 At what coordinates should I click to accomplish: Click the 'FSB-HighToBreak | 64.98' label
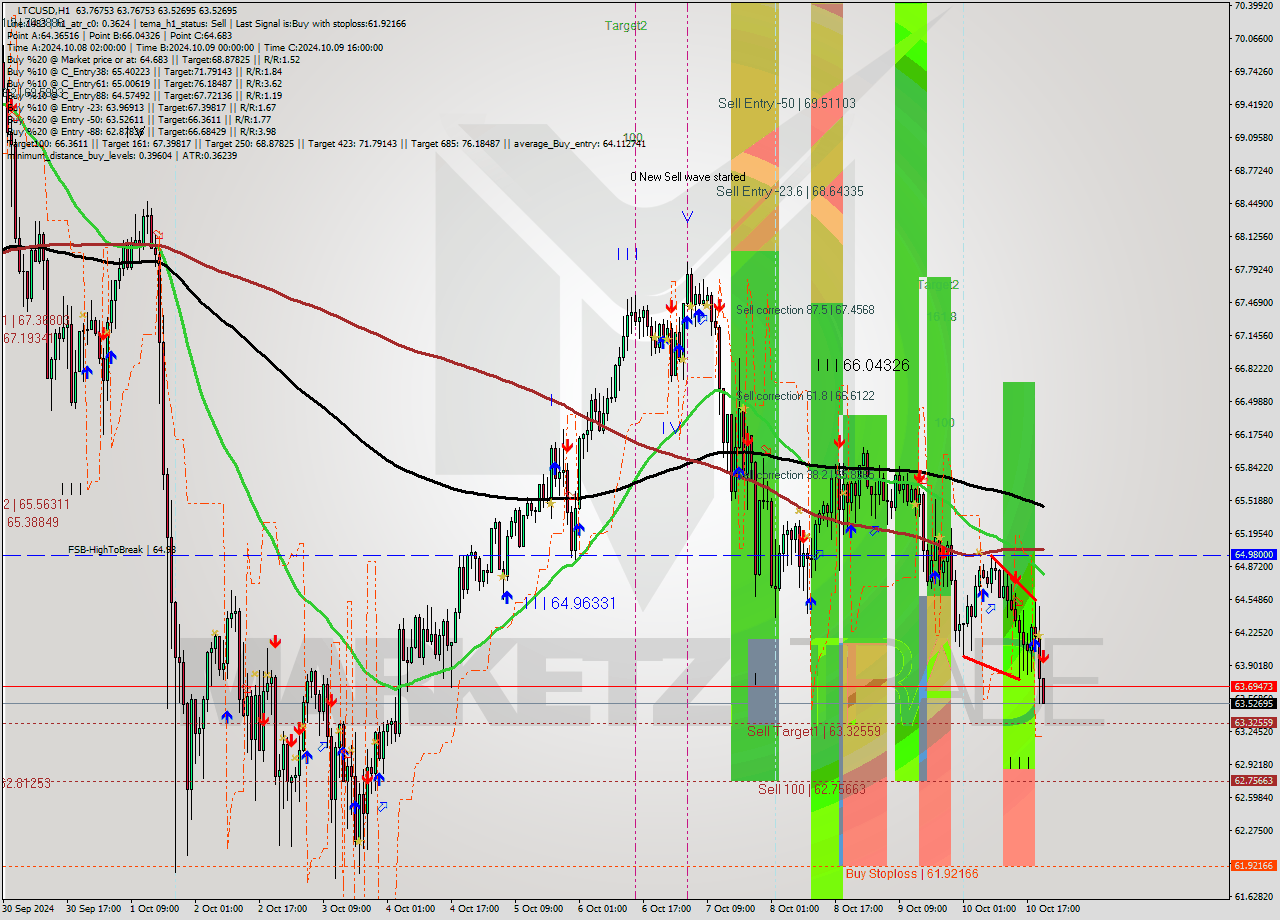pos(122,550)
